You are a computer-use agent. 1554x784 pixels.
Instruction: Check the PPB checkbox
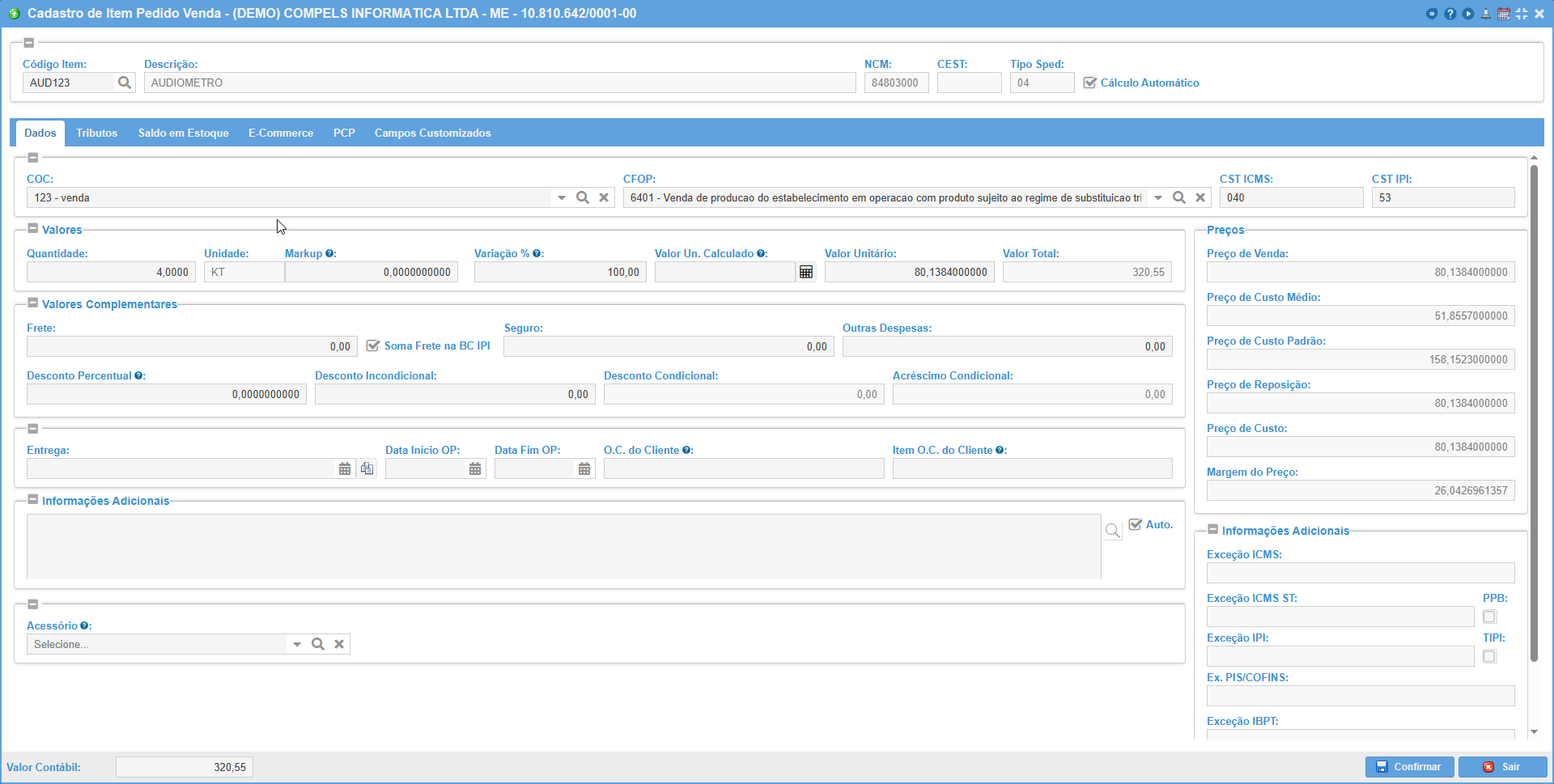[x=1489, y=617]
